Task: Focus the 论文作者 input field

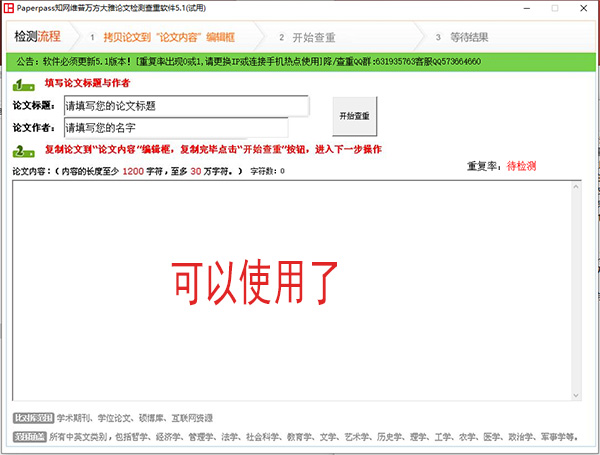Action: tap(176, 127)
